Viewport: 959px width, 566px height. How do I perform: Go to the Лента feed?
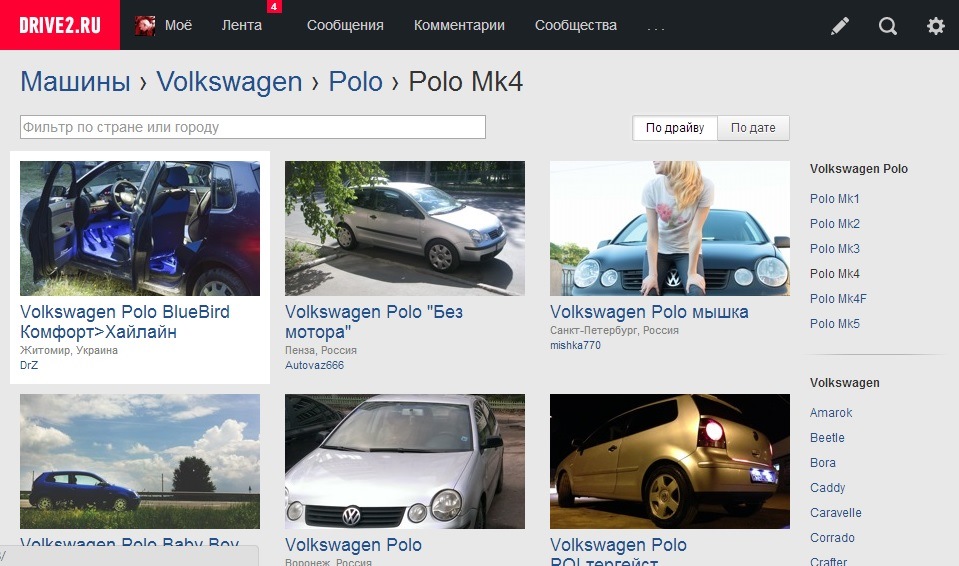tap(242, 25)
